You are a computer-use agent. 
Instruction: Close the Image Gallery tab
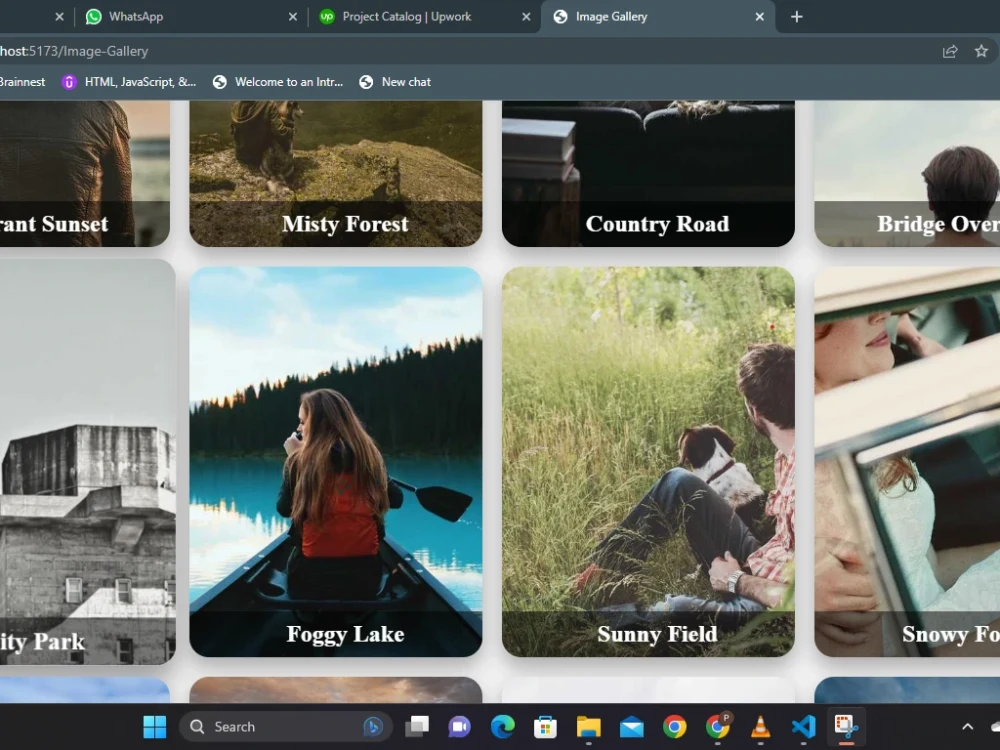[x=760, y=17]
